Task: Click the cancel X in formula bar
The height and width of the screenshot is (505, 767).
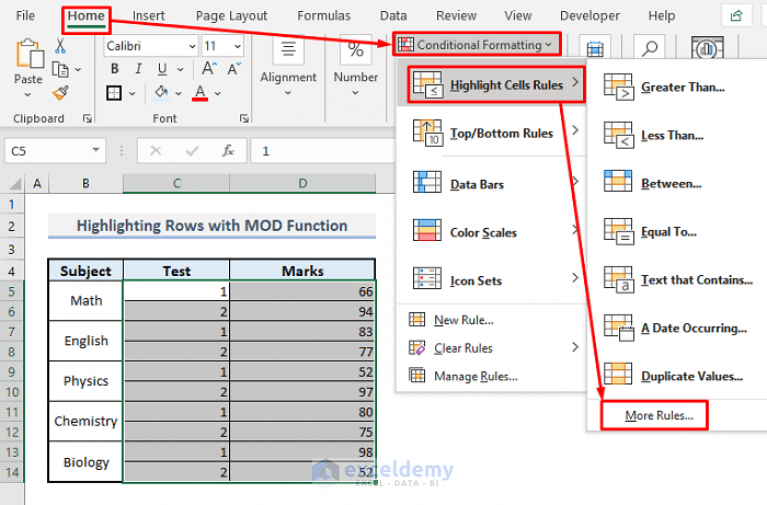Action: coord(156,151)
